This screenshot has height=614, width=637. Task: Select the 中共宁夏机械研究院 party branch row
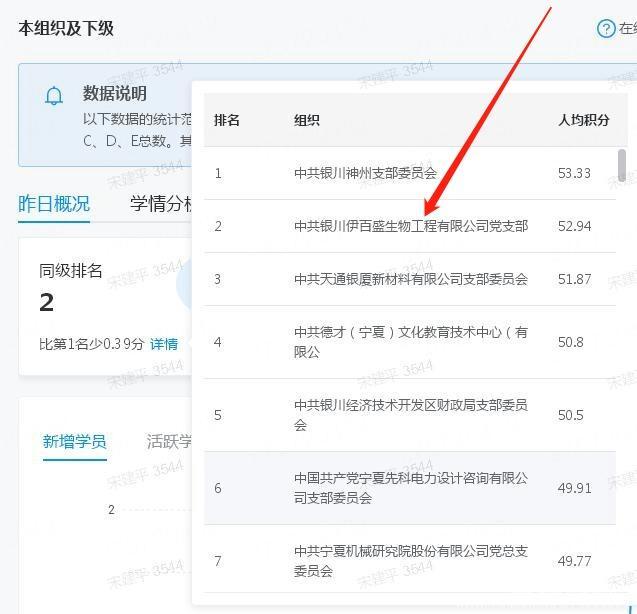[410, 561]
